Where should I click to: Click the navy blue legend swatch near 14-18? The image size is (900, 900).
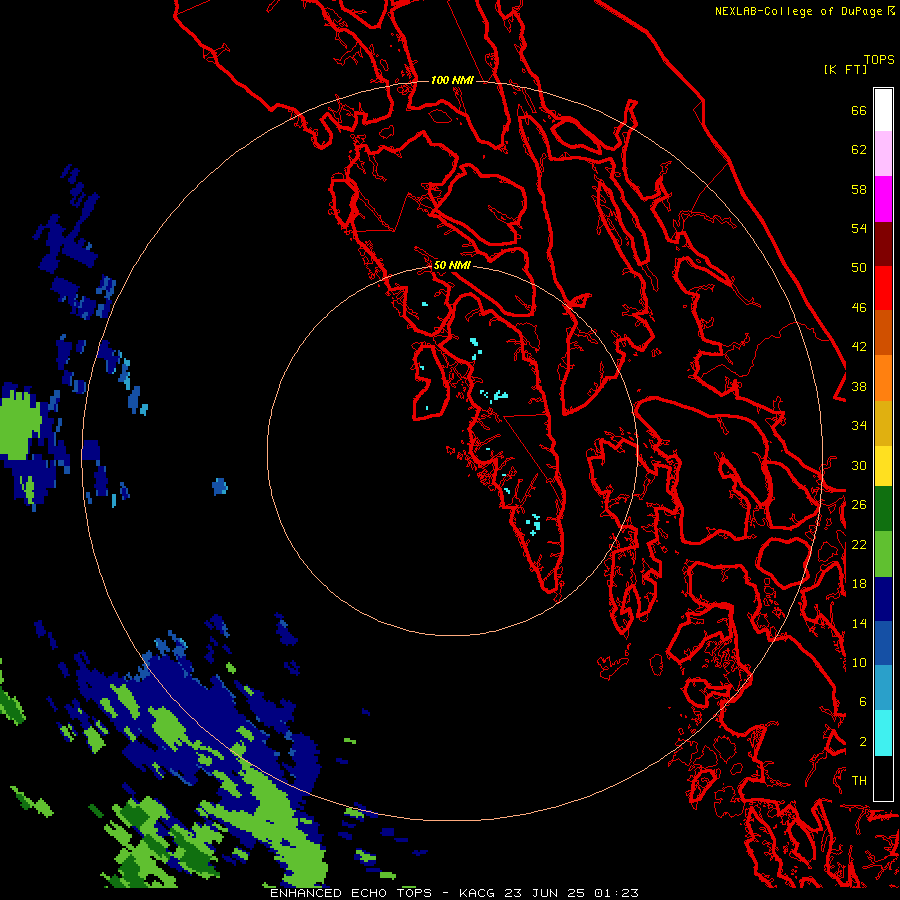coord(883,598)
